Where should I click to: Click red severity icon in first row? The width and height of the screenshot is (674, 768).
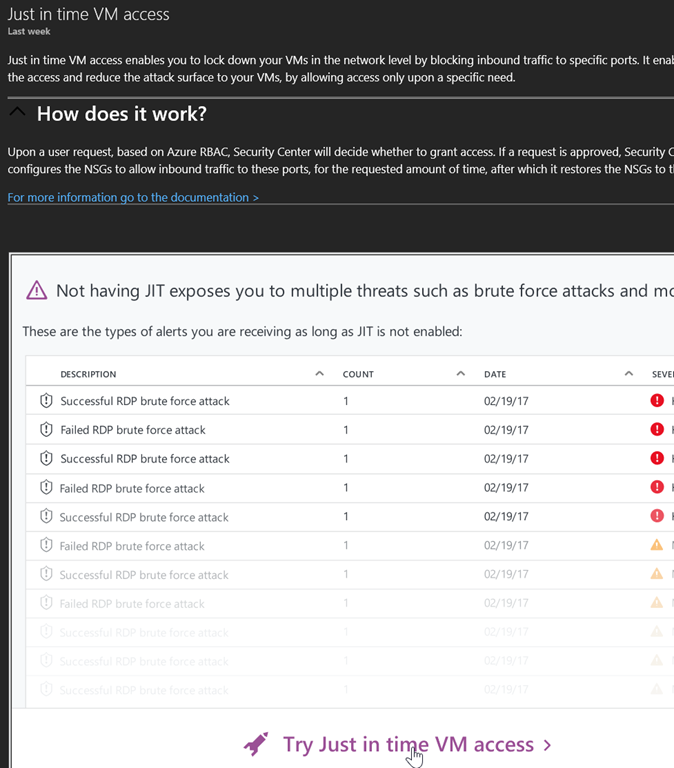click(x=657, y=401)
